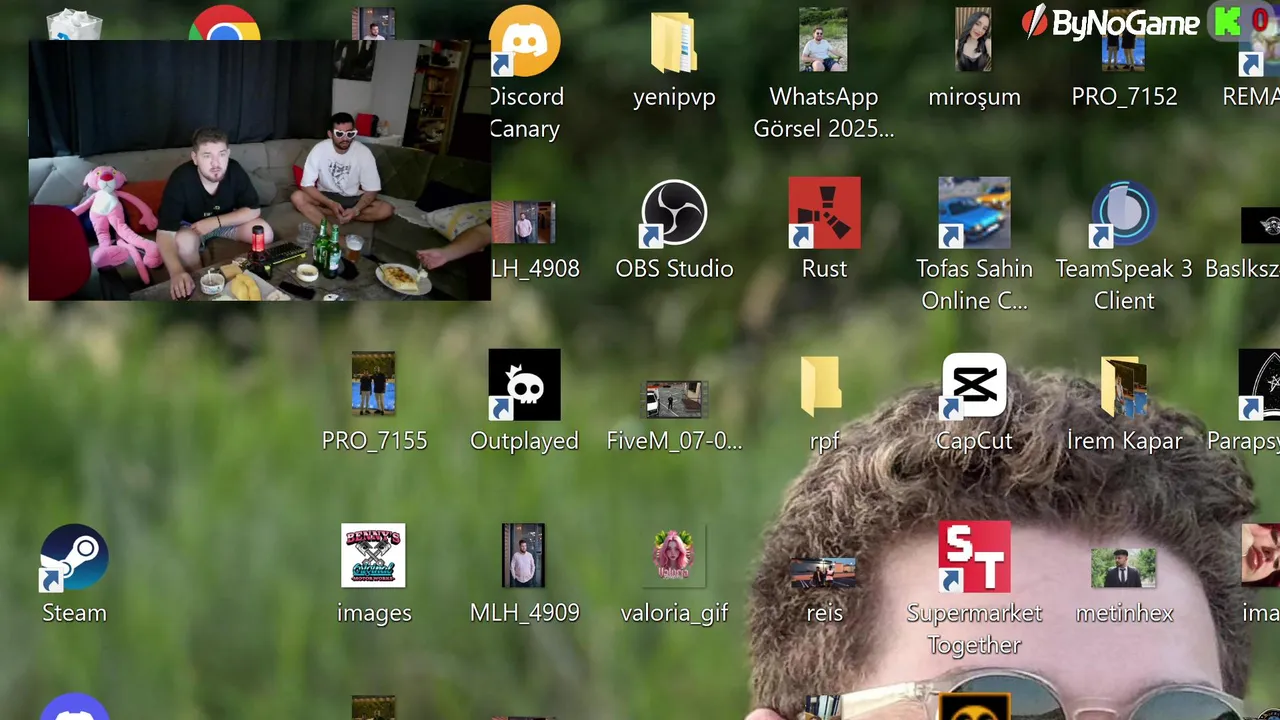Image resolution: width=1280 pixels, height=720 pixels.
Task: Open the Recycle Bin icon
Action: coord(74,24)
